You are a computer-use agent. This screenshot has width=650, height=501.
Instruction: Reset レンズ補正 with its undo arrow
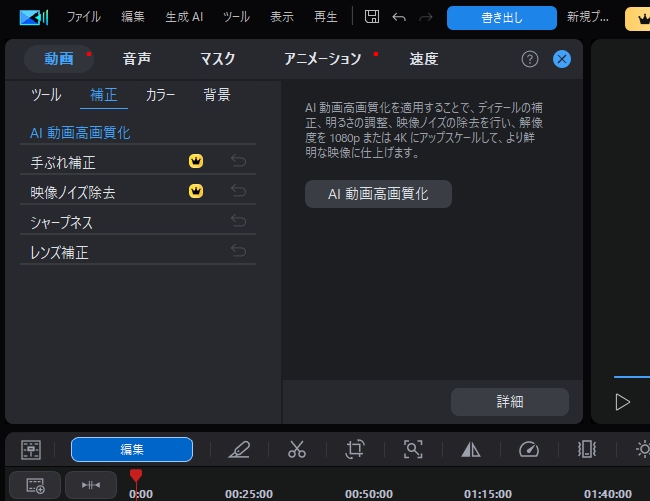pyautogui.click(x=238, y=251)
